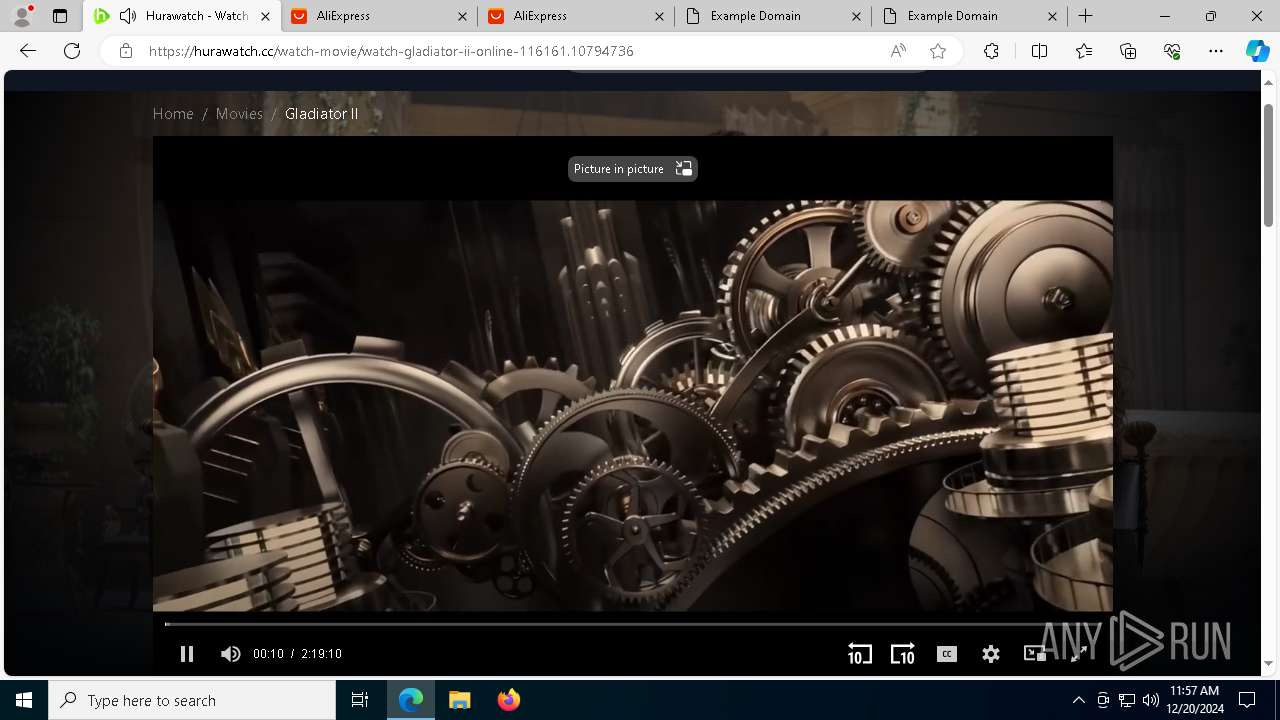Open Collections icon
The width and height of the screenshot is (1280, 720).
pyautogui.click(x=1128, y=51)
